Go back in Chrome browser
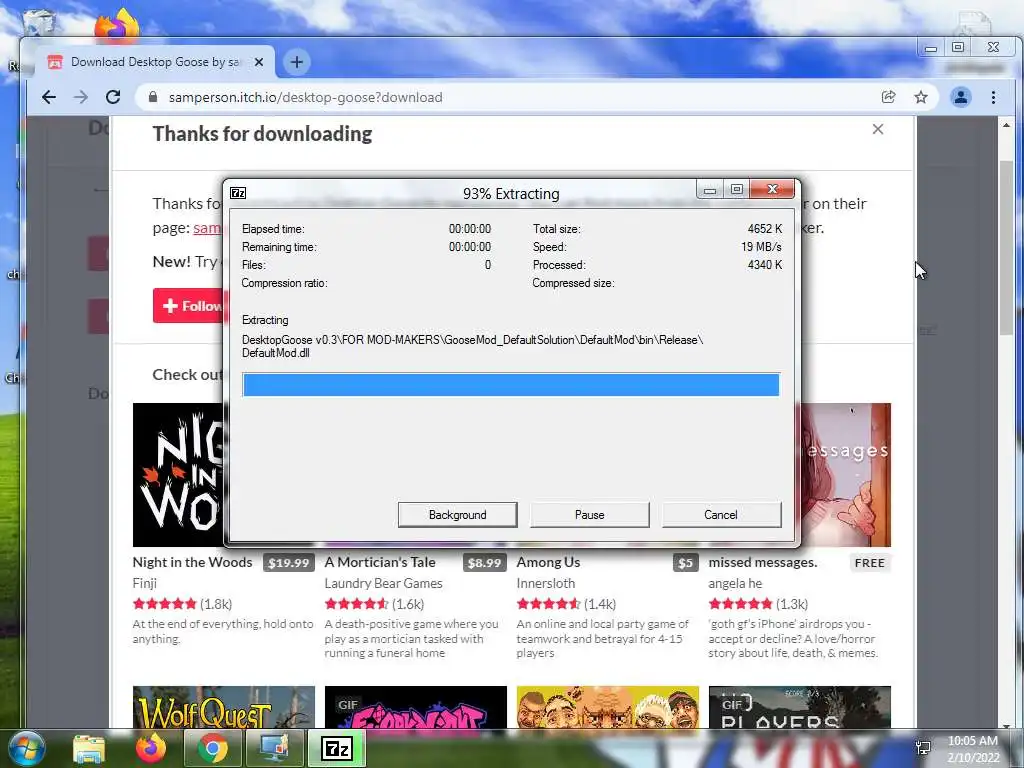 [49, 97]
